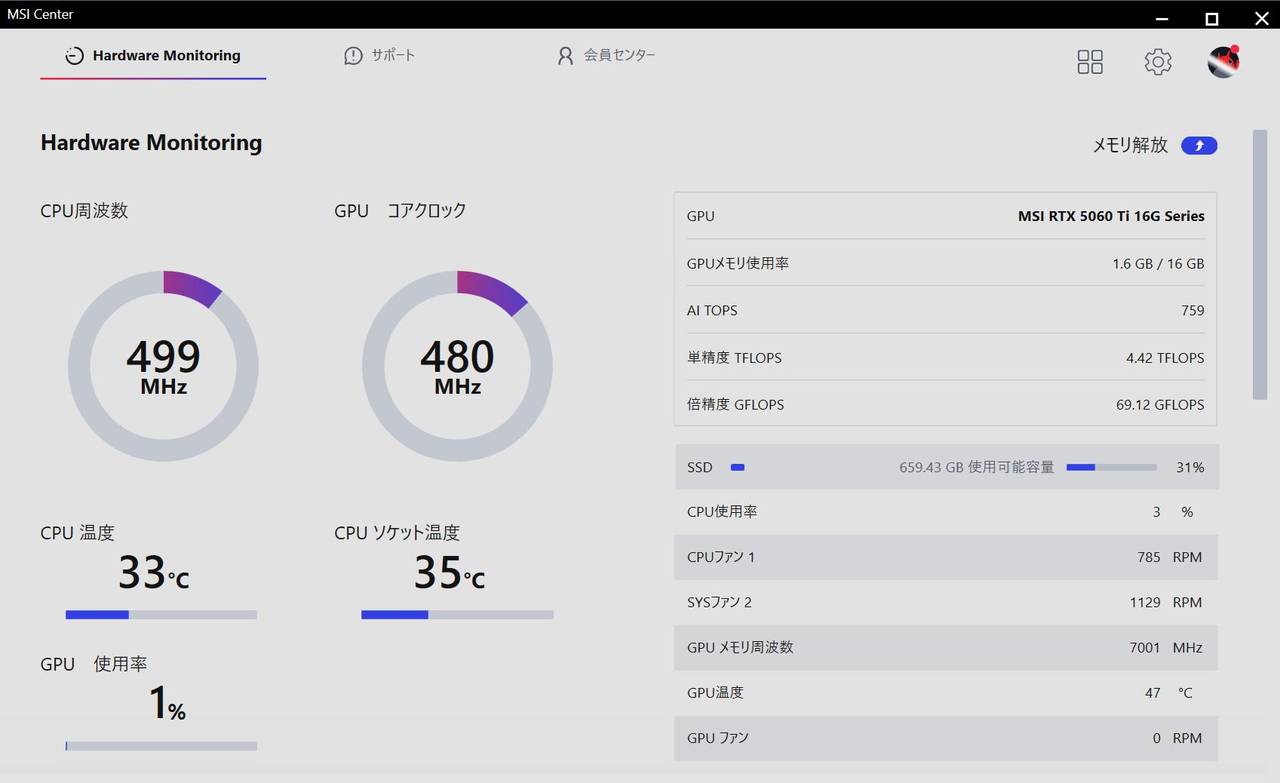Click the AI TOPS row label

click(x=712, y=311)
